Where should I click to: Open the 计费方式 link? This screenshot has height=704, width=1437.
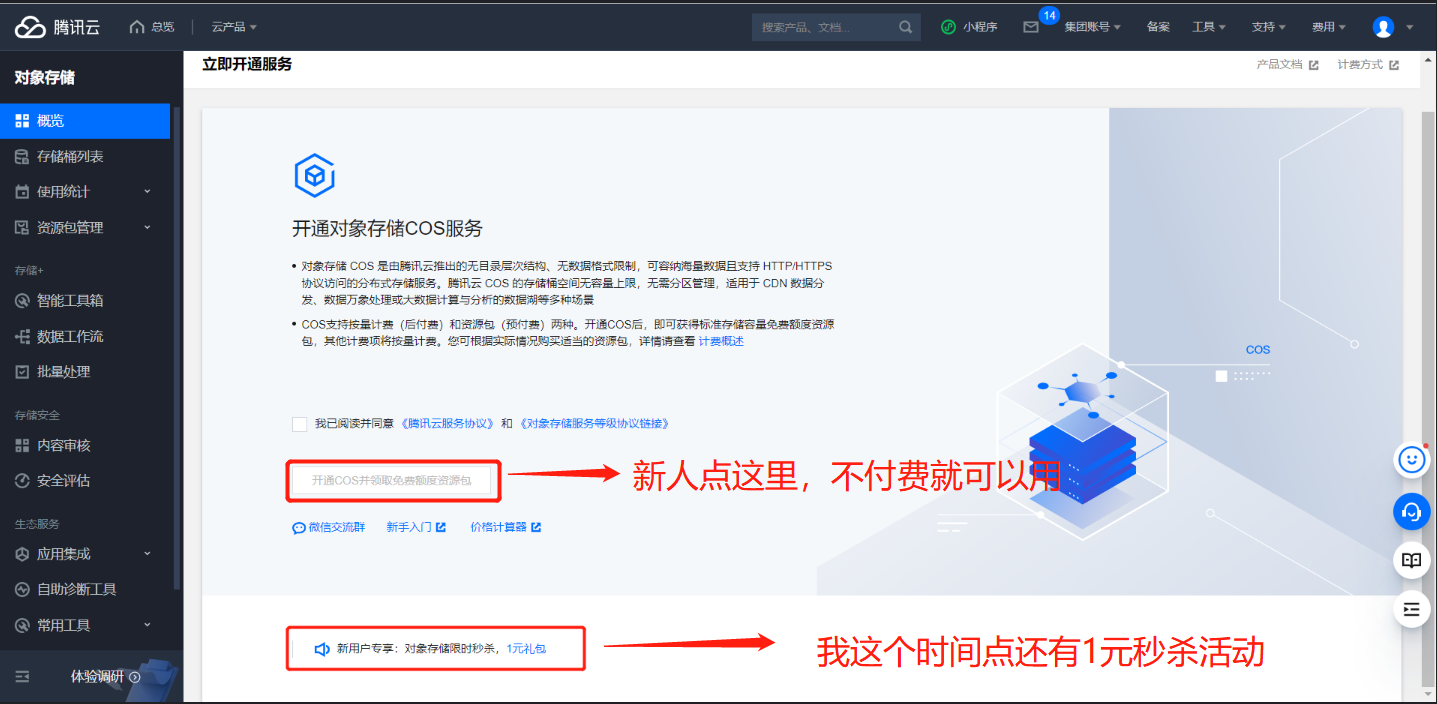click(1368, 65)
